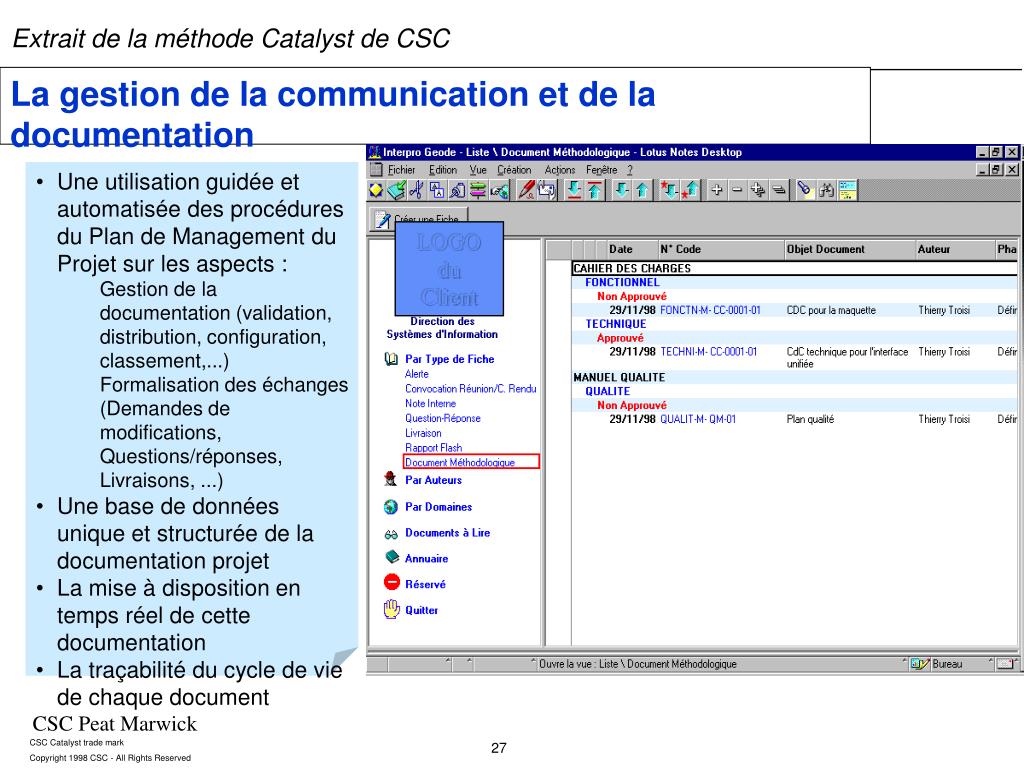
Task: Click the book icon beside Par Type de Fiche
Action: (x=391, y=359)
